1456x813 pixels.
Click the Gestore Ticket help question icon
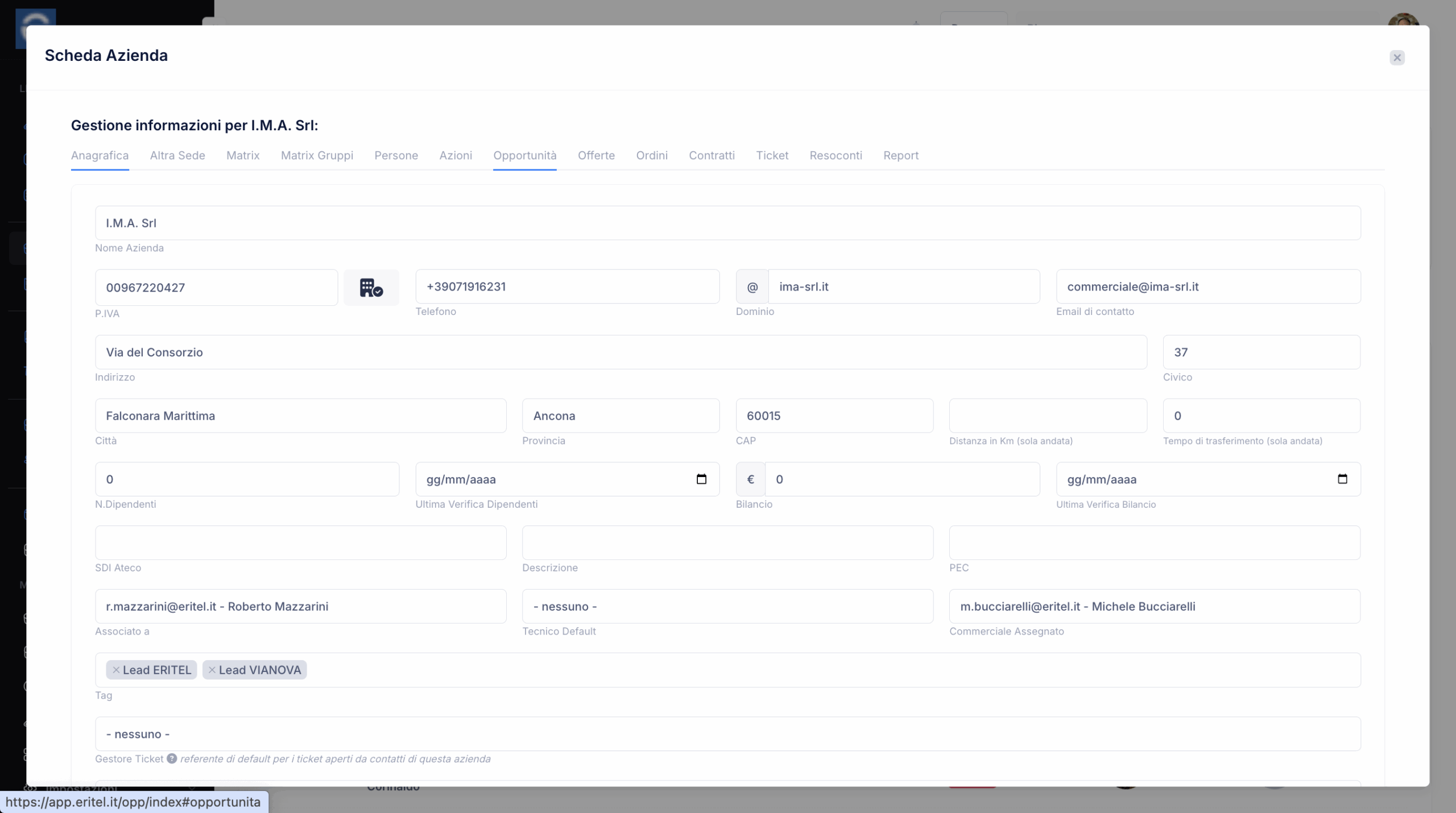pyautogui.click(x=172, y=758)
